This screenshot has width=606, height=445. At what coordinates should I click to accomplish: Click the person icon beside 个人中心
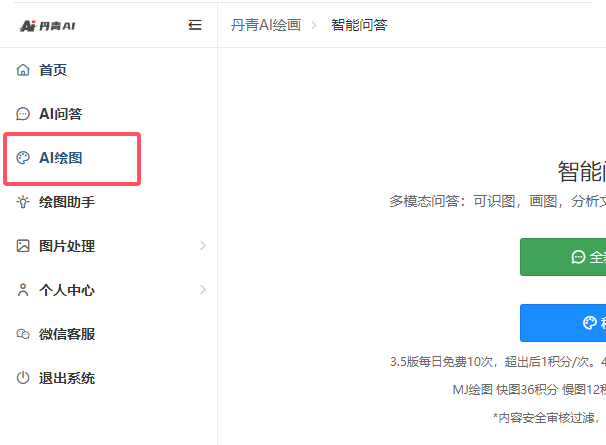(x=23, y=290)
